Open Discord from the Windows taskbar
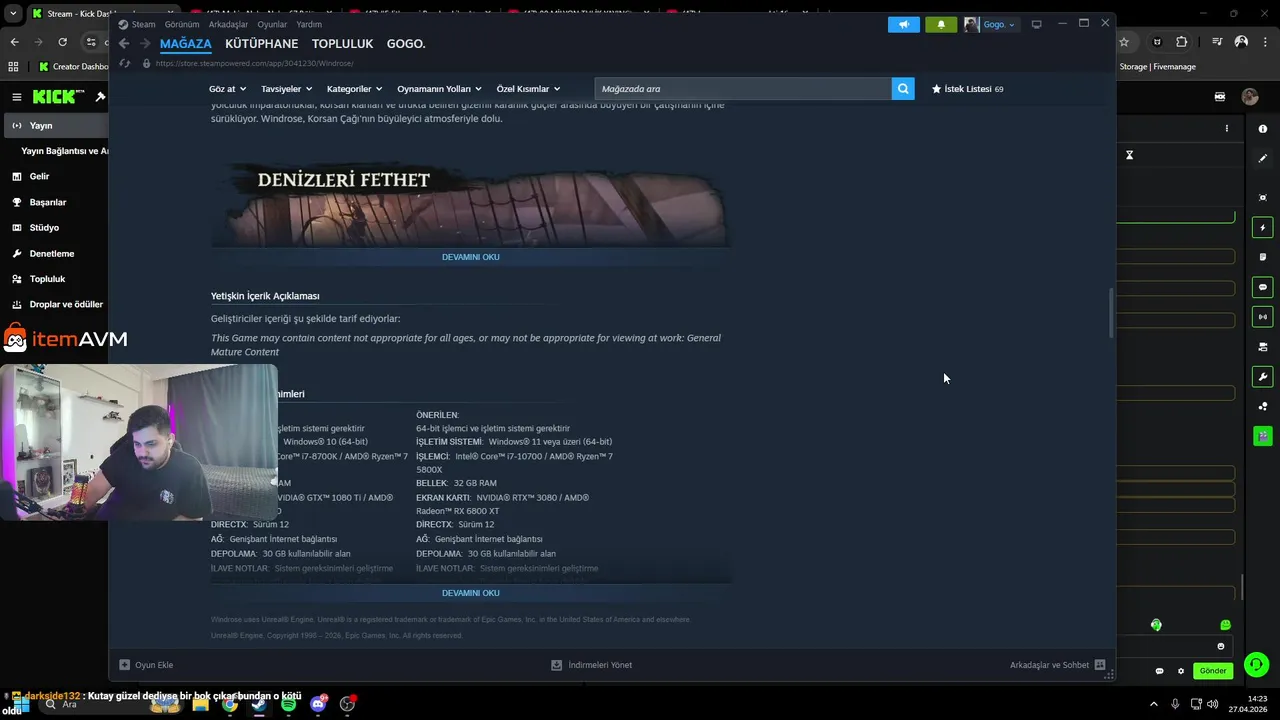 [319, 704]
